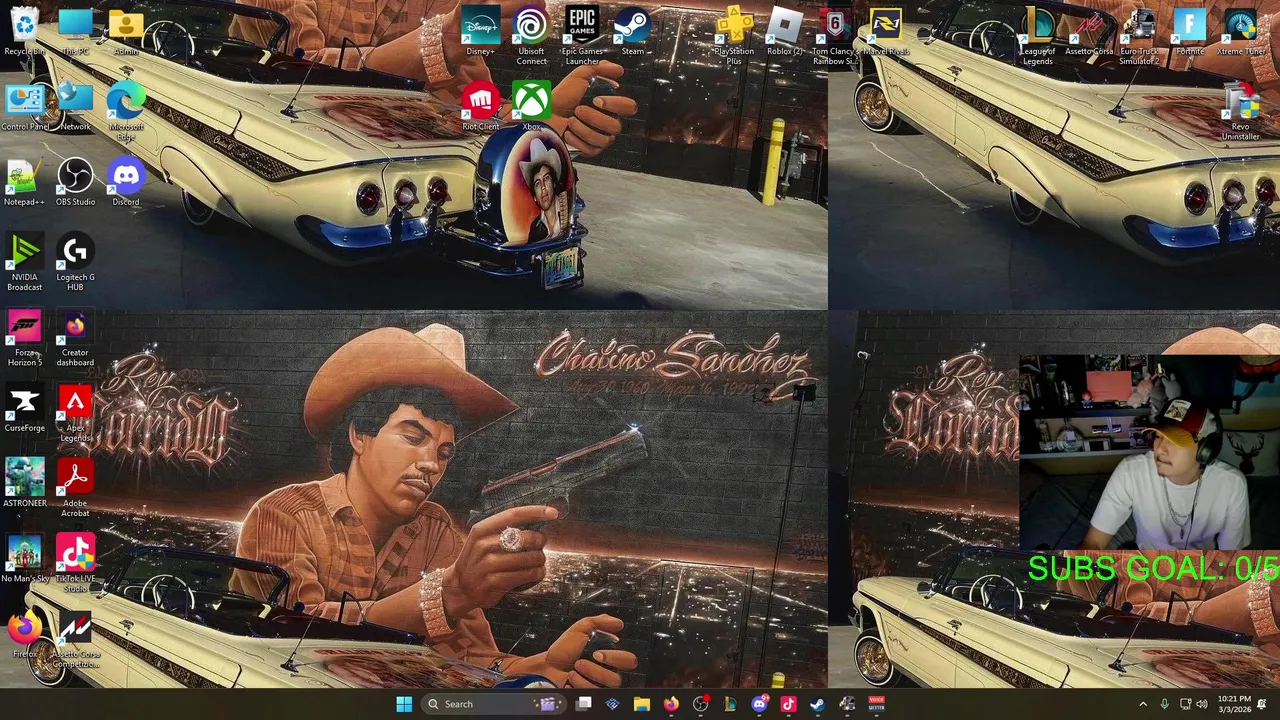
Task: Switch to Firefox on the taskbar
Action: pyautogui.click(x=671, y=704)
